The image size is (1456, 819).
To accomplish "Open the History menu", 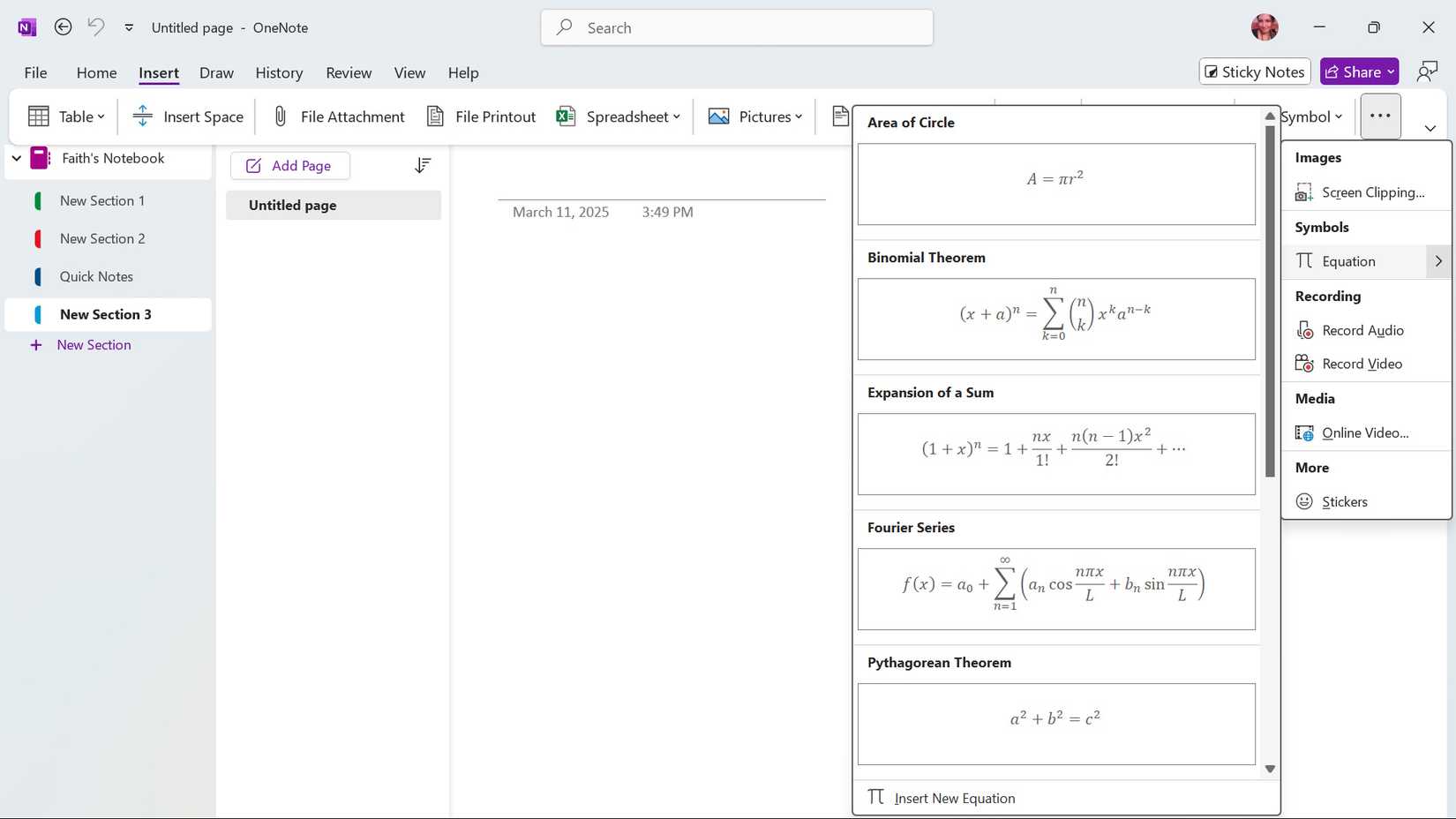I will tap(279, 72).
